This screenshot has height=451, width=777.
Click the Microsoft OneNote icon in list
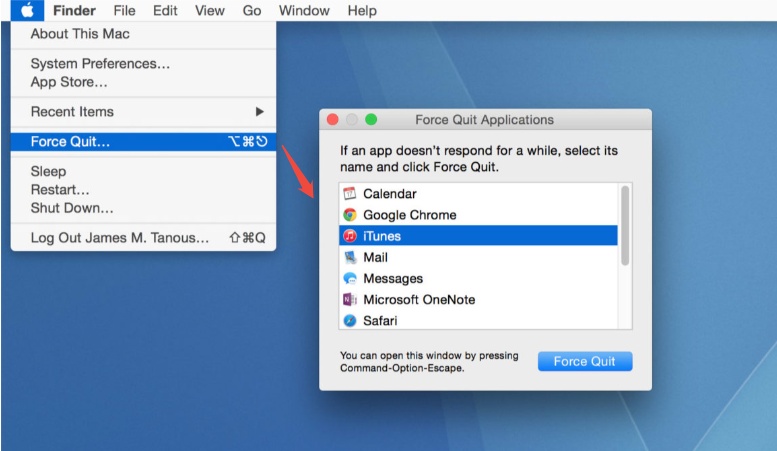(x=350, y=299)
